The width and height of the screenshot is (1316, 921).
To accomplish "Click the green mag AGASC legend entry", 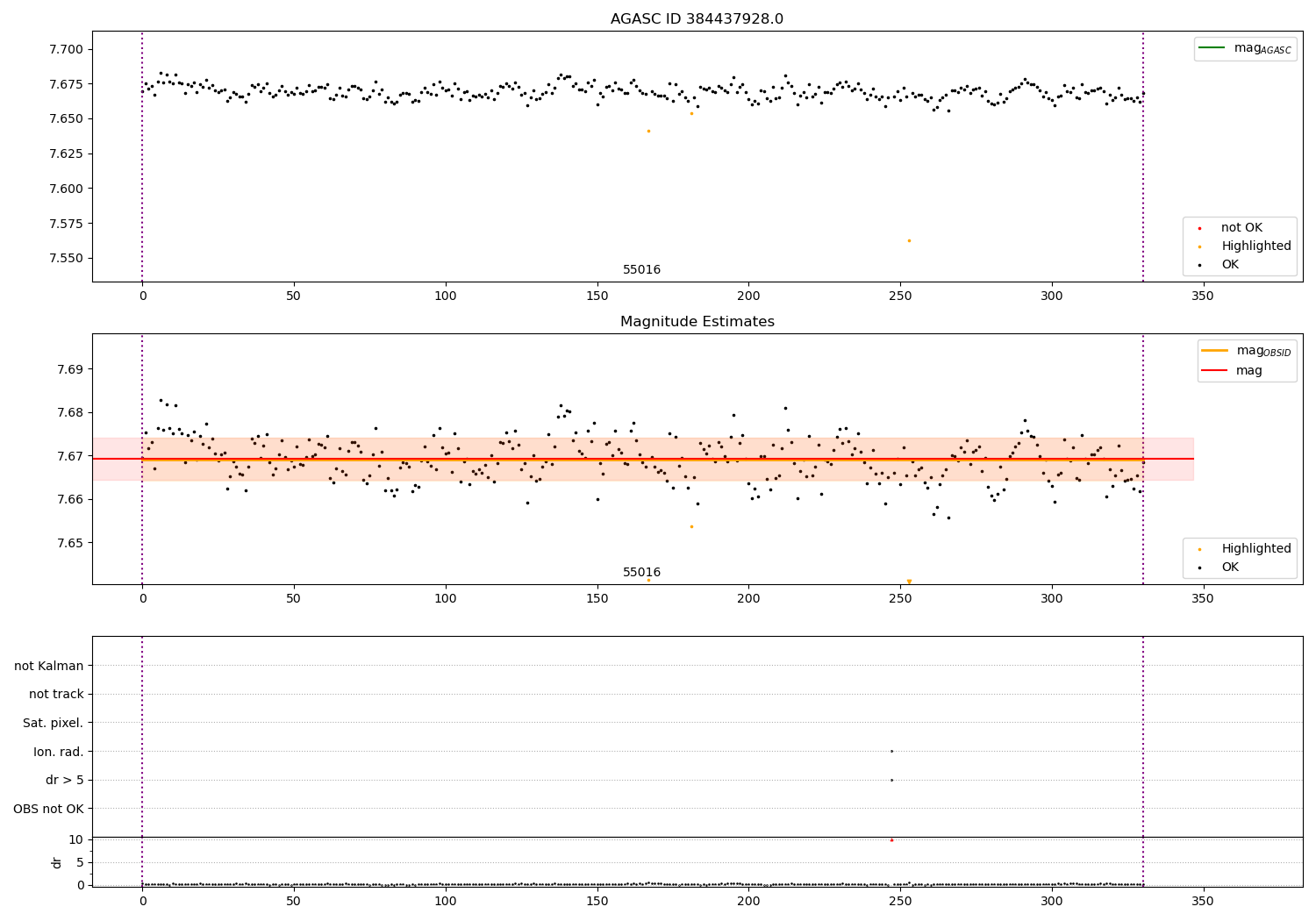I will tap(1245, 48).
